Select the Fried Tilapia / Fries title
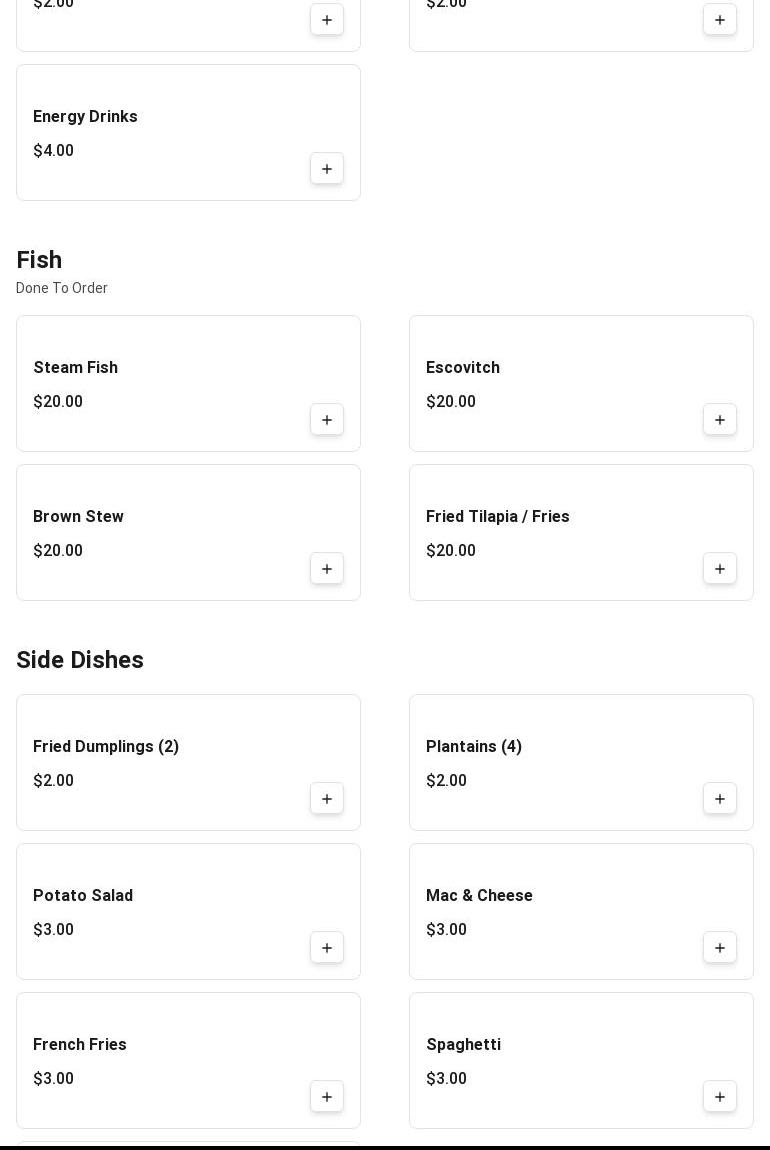 coord(498,517)
